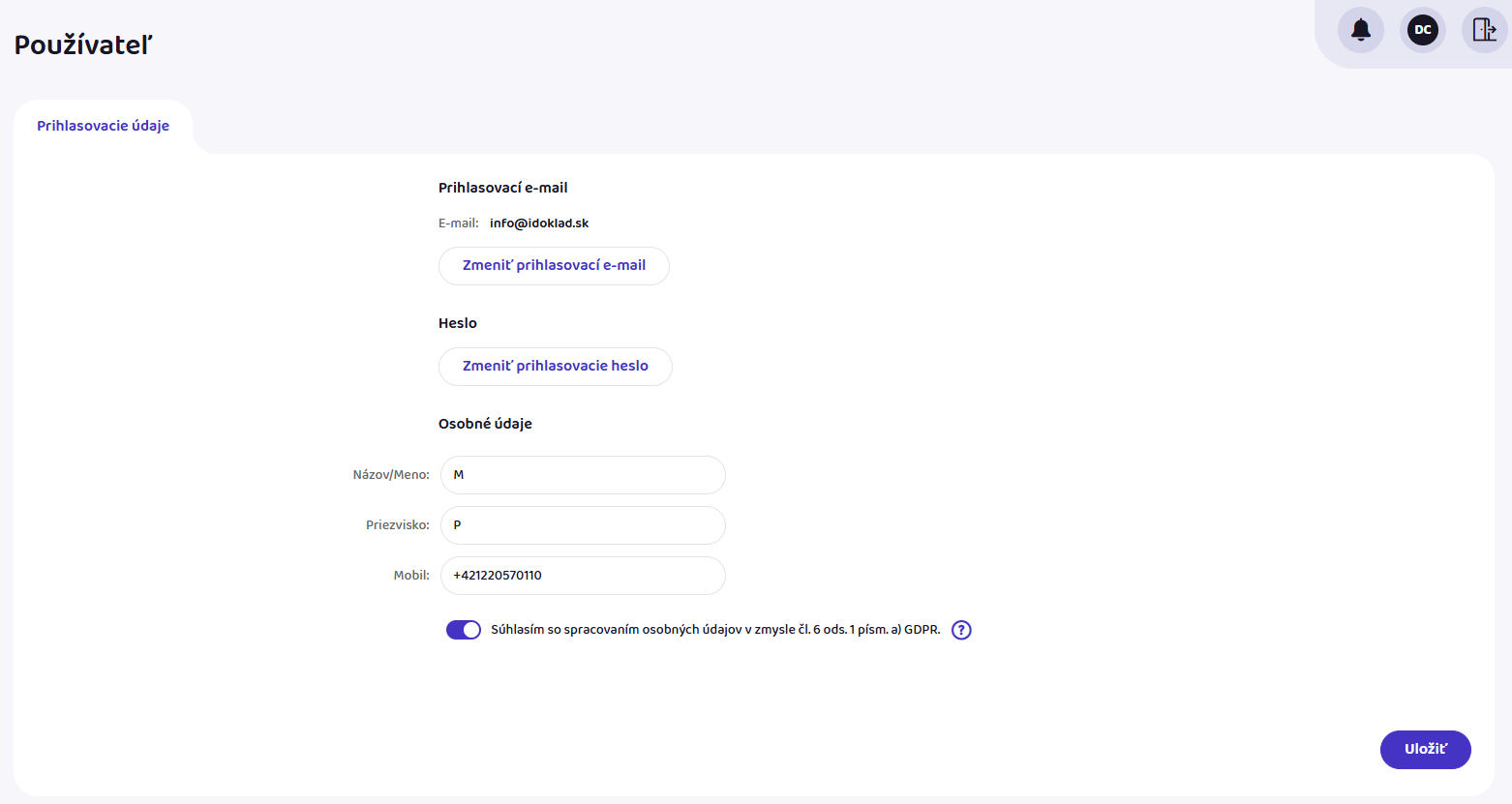Click the Osobné údaje section heading
The image size is (1512, 804).
point(485,424)
